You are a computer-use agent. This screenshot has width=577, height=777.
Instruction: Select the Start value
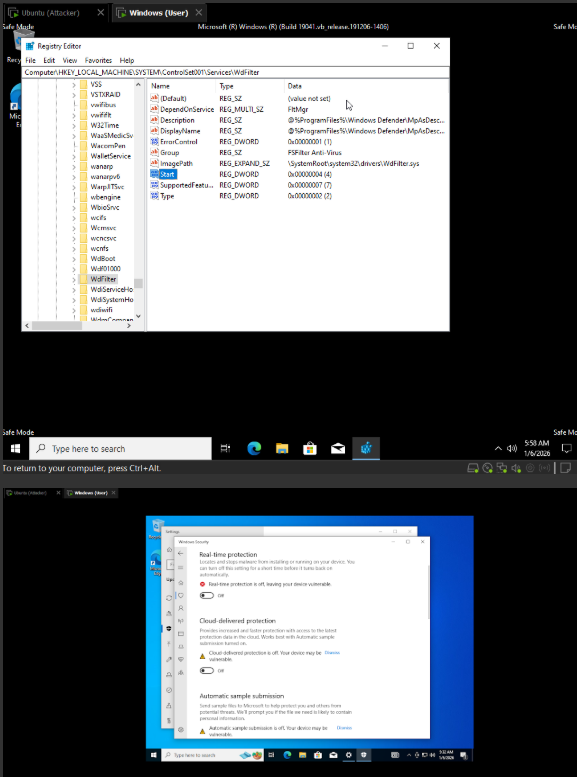[167, 174]
